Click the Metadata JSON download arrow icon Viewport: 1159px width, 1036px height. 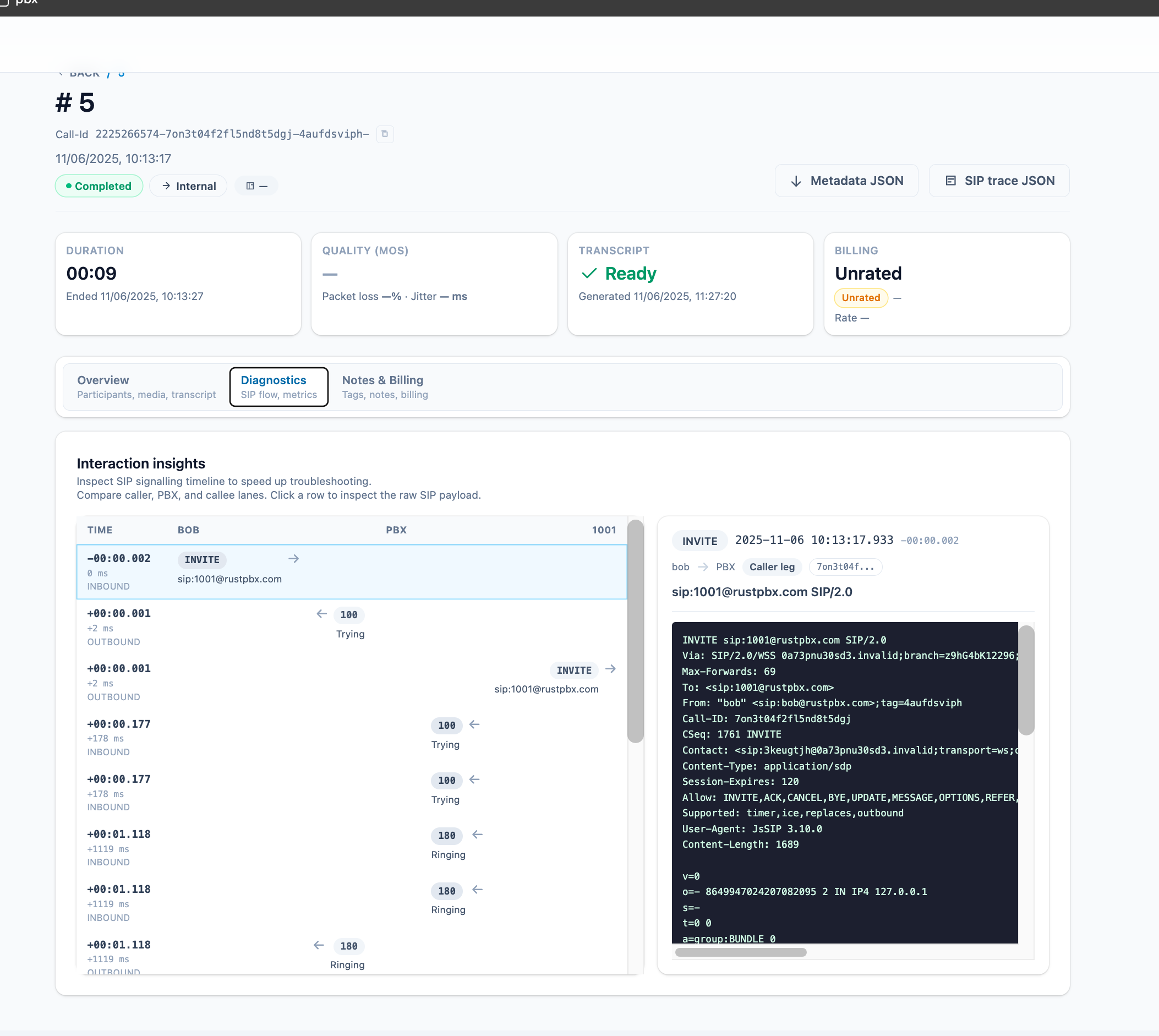coord(796,181)
